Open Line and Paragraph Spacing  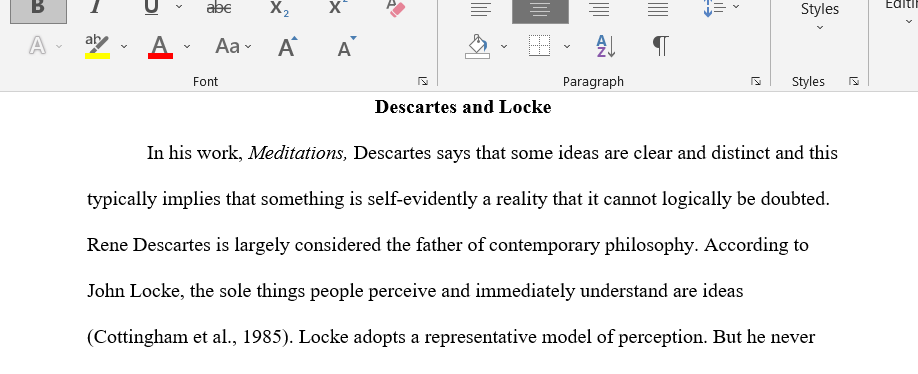(x=714, y=8)
